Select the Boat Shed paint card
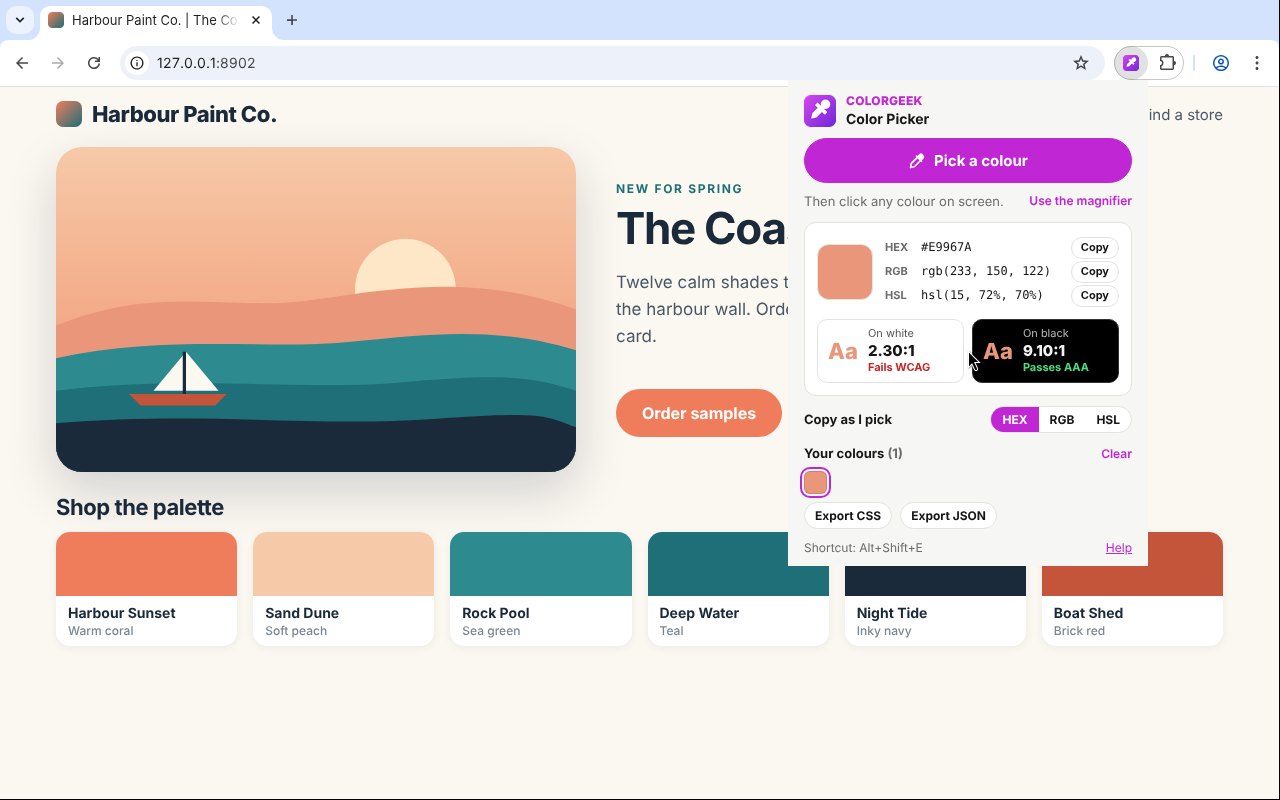Screen dimensions: 1280x800 1132,589
